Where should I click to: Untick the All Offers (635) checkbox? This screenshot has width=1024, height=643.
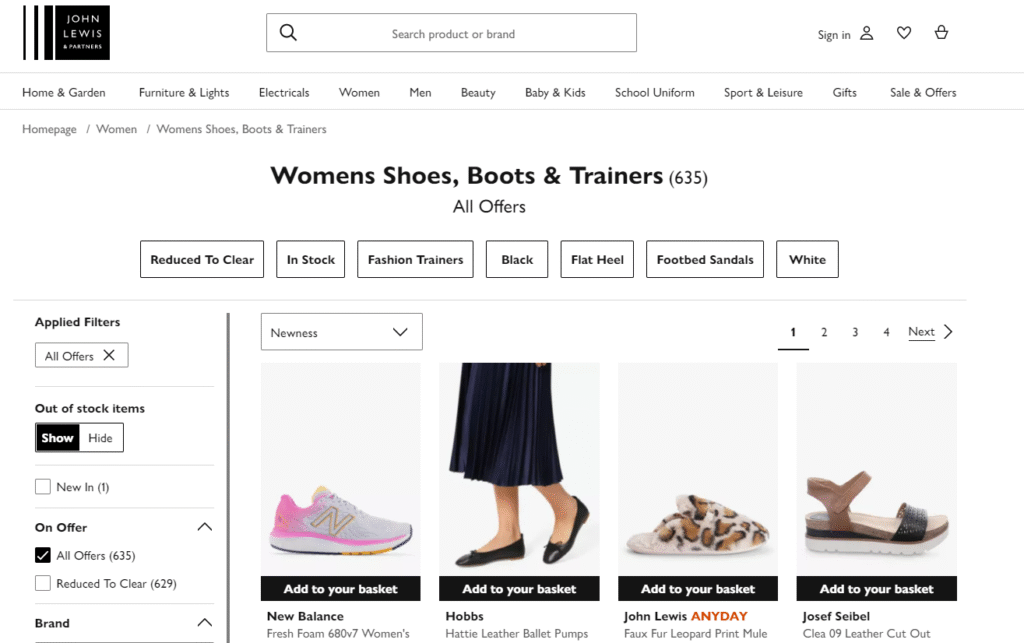(42, 555)
